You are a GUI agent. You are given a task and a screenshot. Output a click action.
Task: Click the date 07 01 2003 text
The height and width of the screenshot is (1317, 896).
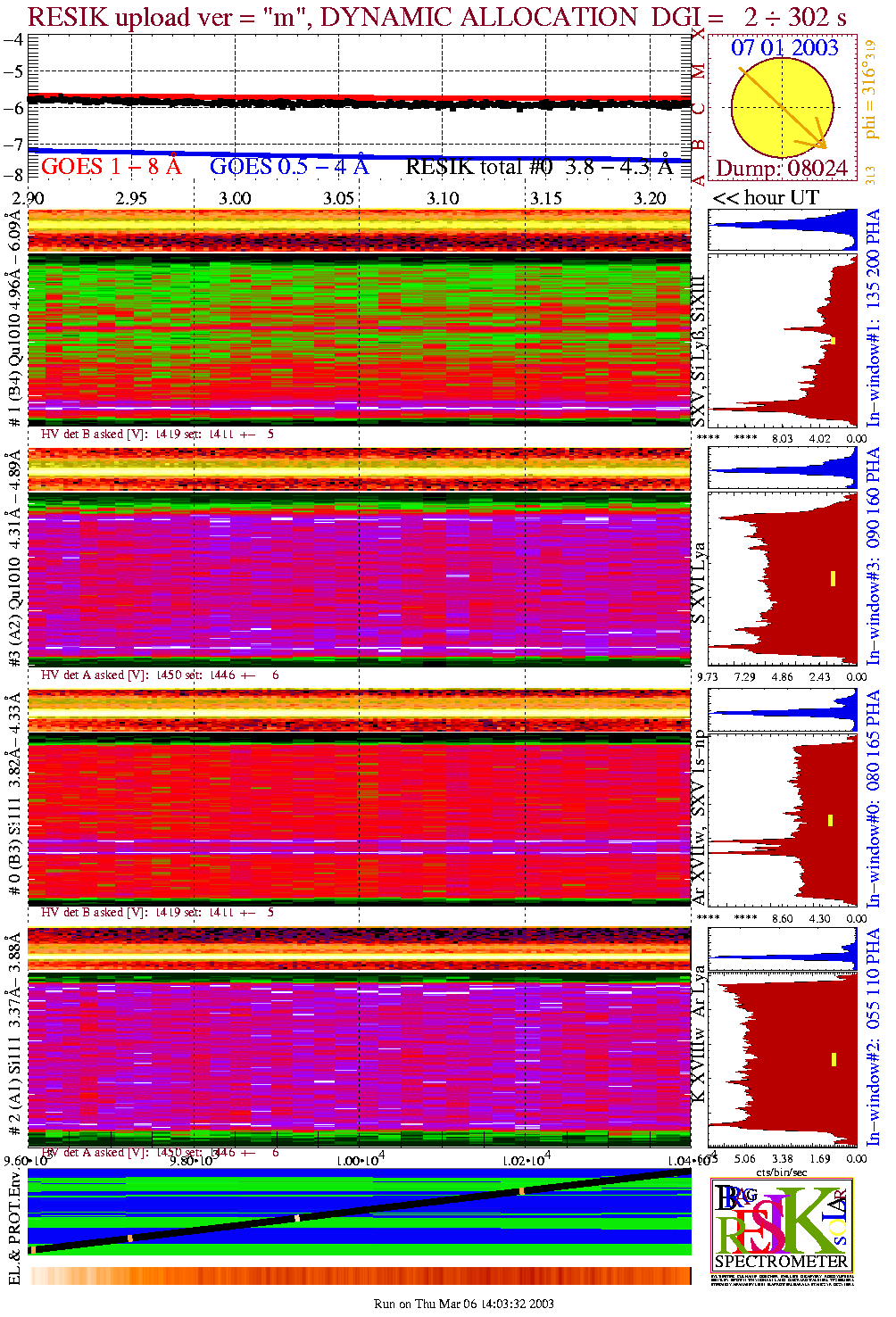[784, 48]
